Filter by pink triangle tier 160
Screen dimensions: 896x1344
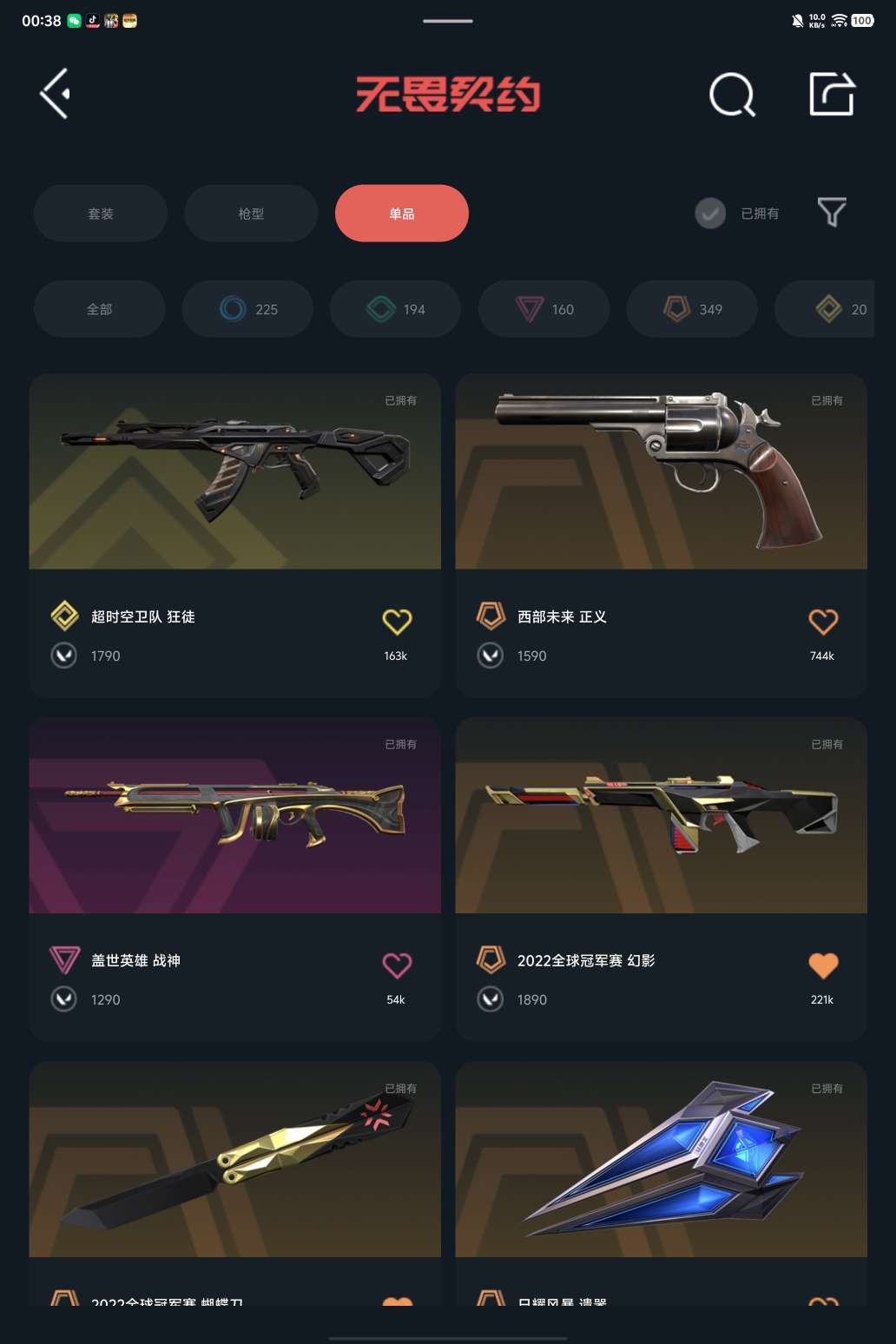[544, 309]
